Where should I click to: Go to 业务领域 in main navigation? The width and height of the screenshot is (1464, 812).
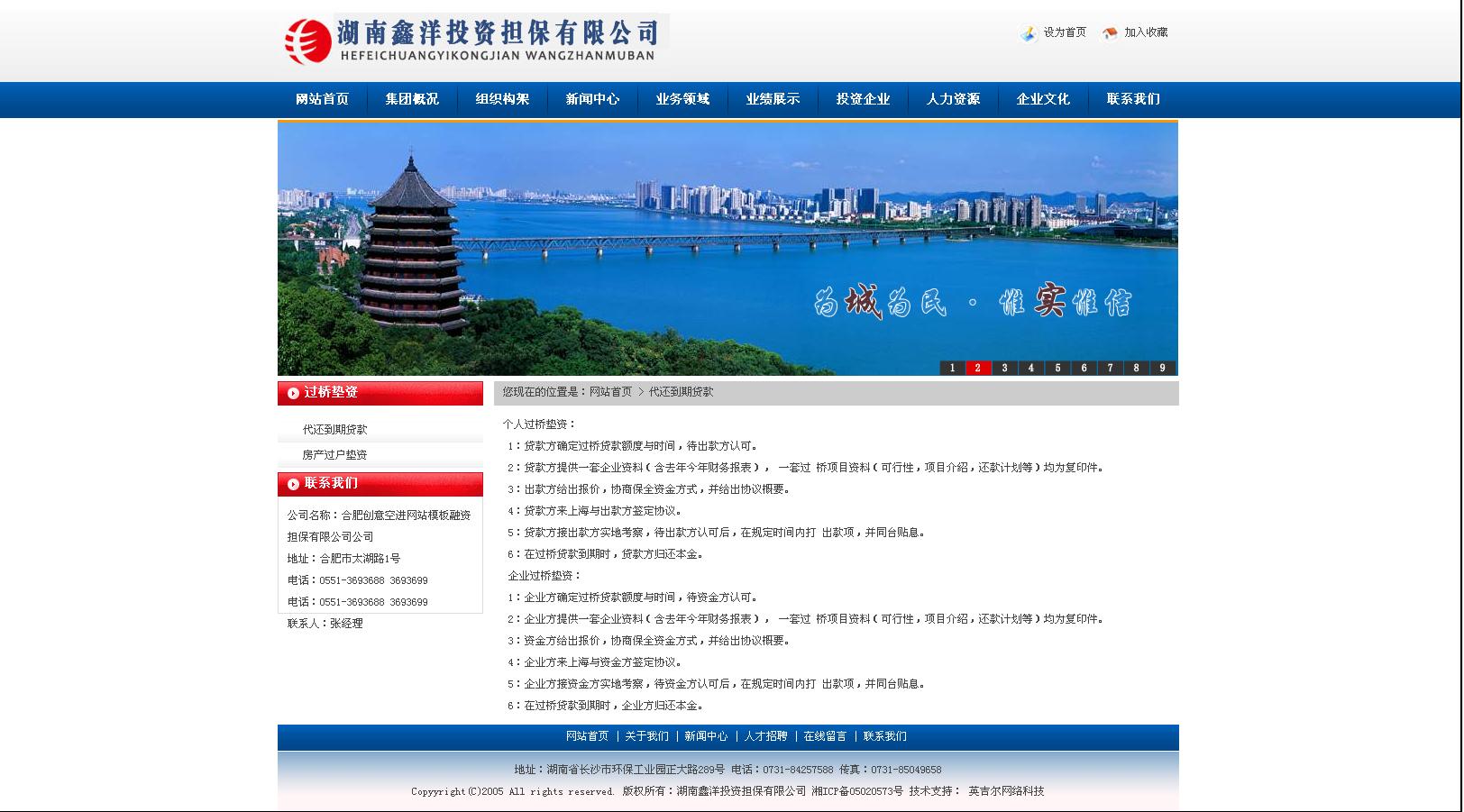(682, 99)
